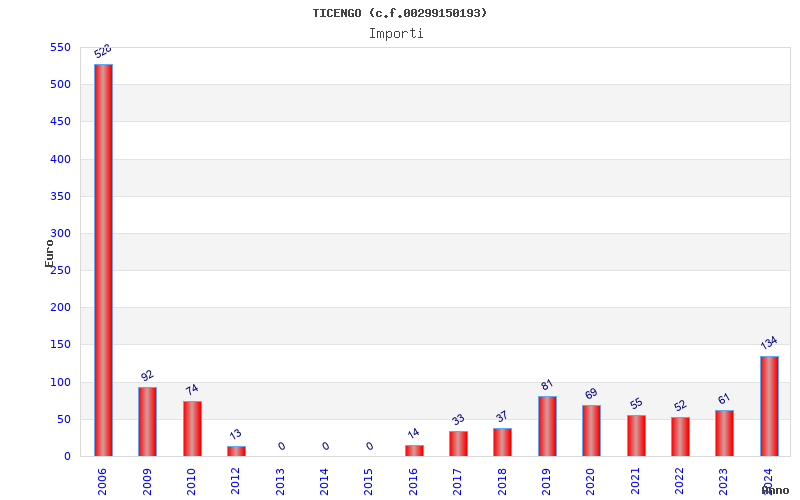800x500 pixels.
Task: Click the 2018 bar valued 37
Action: coord(503,442)
